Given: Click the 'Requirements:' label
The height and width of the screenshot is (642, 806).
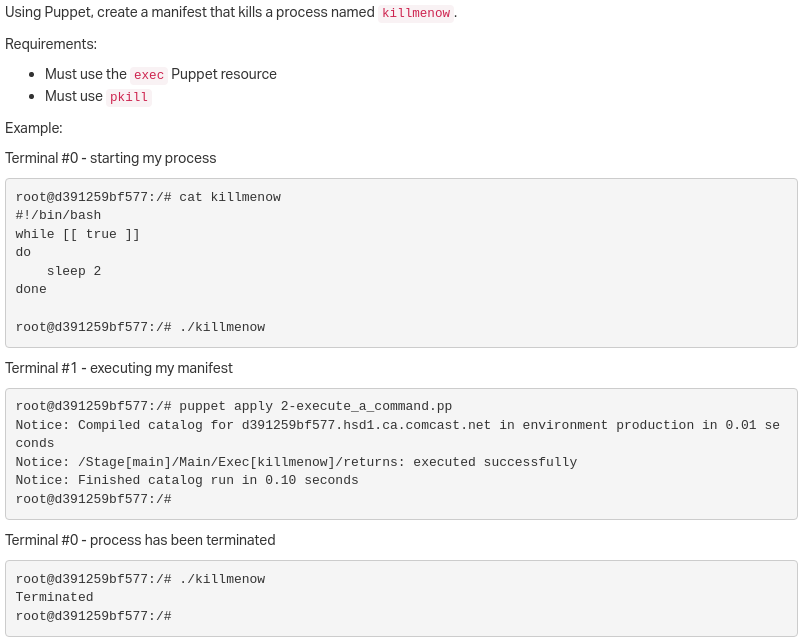Looking at the screenshot, I should 51,44.
